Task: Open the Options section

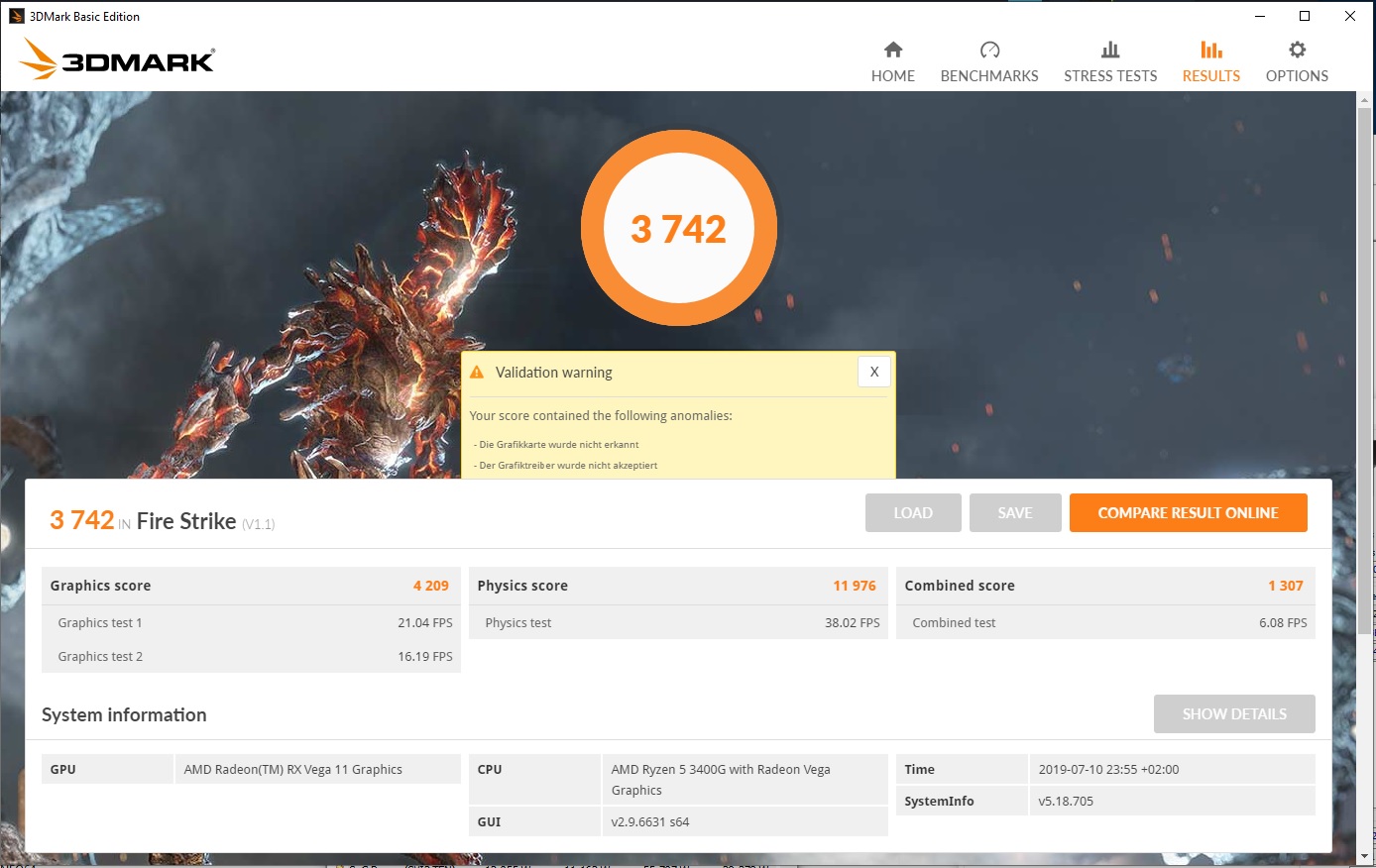Action: [x=1297, y=61]
